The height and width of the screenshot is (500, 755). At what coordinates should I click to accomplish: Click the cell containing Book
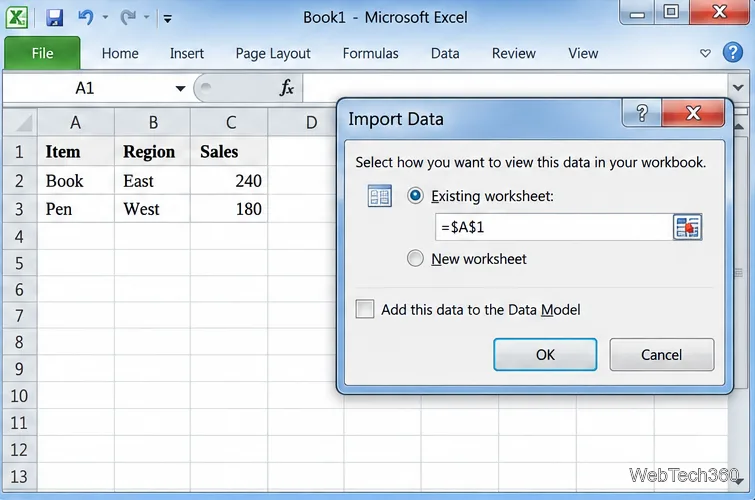[76, 181]
